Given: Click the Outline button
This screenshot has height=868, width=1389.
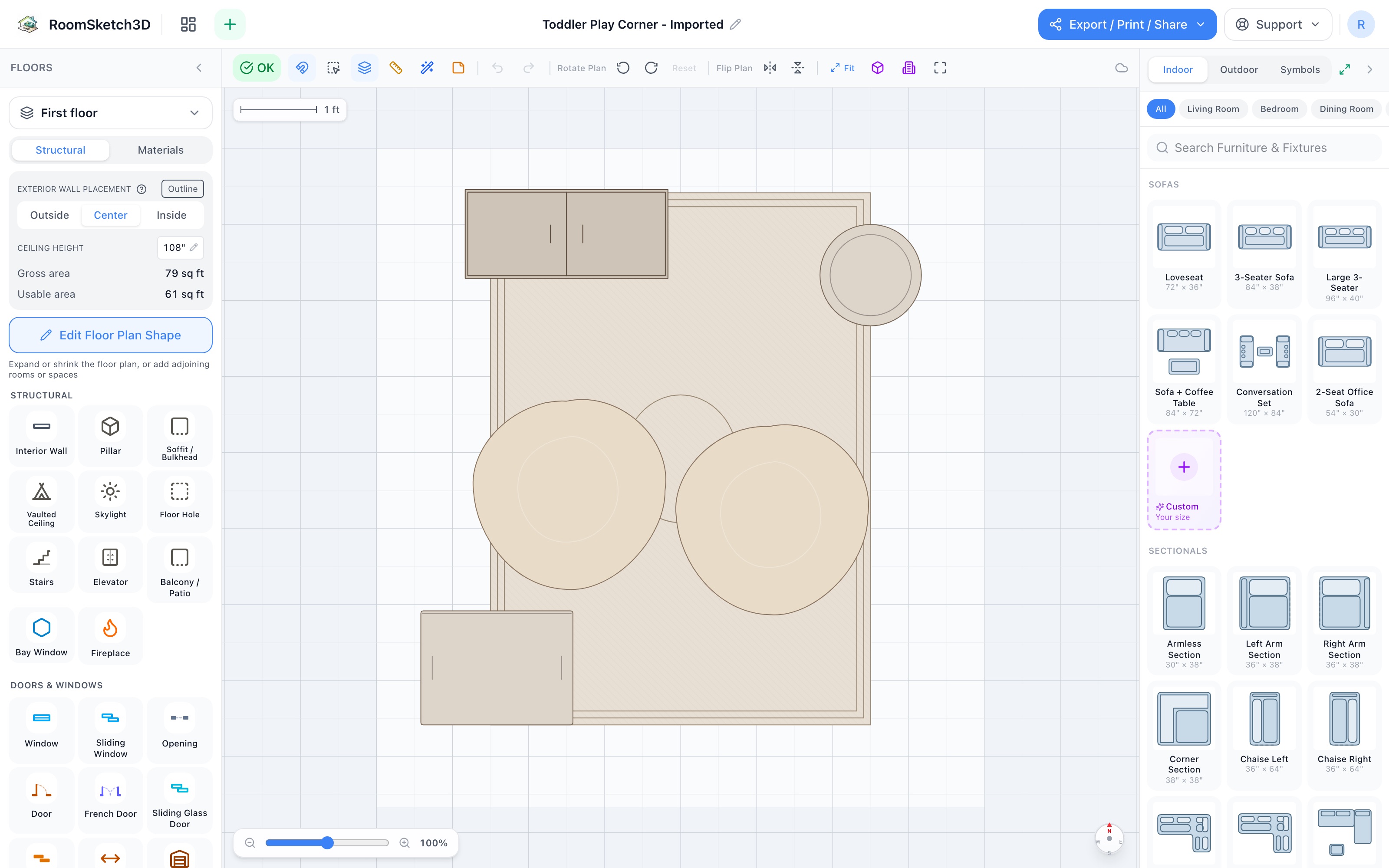Looking at the screenshot, I should [182, 189].
